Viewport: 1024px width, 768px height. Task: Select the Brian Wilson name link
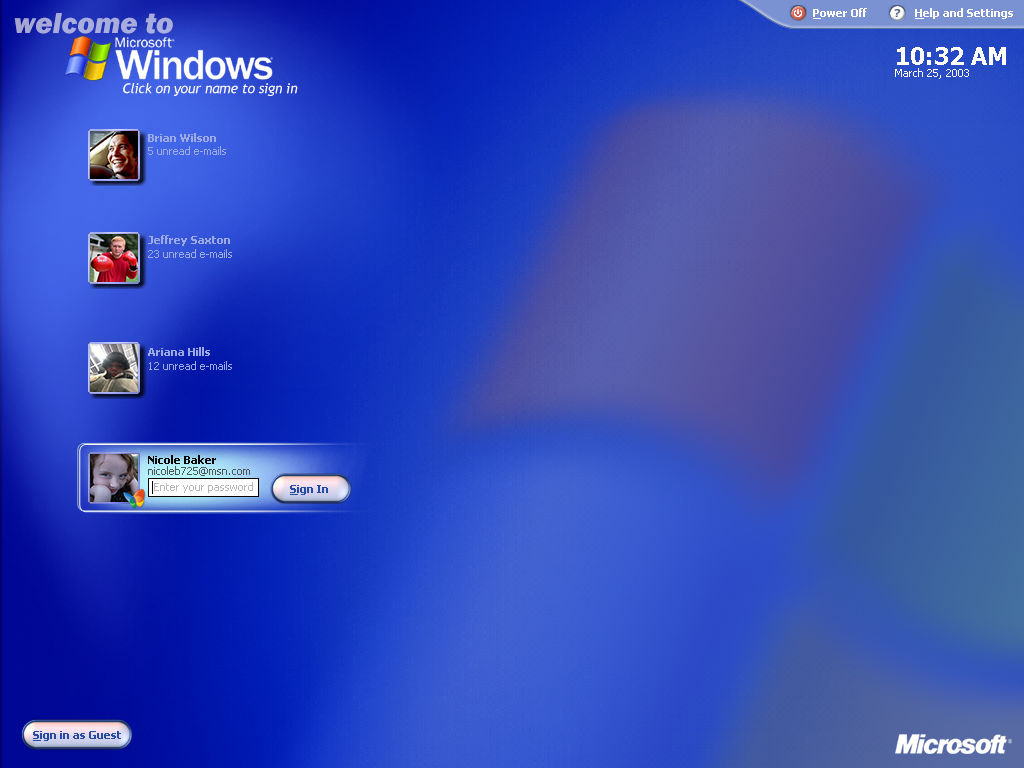180,137
